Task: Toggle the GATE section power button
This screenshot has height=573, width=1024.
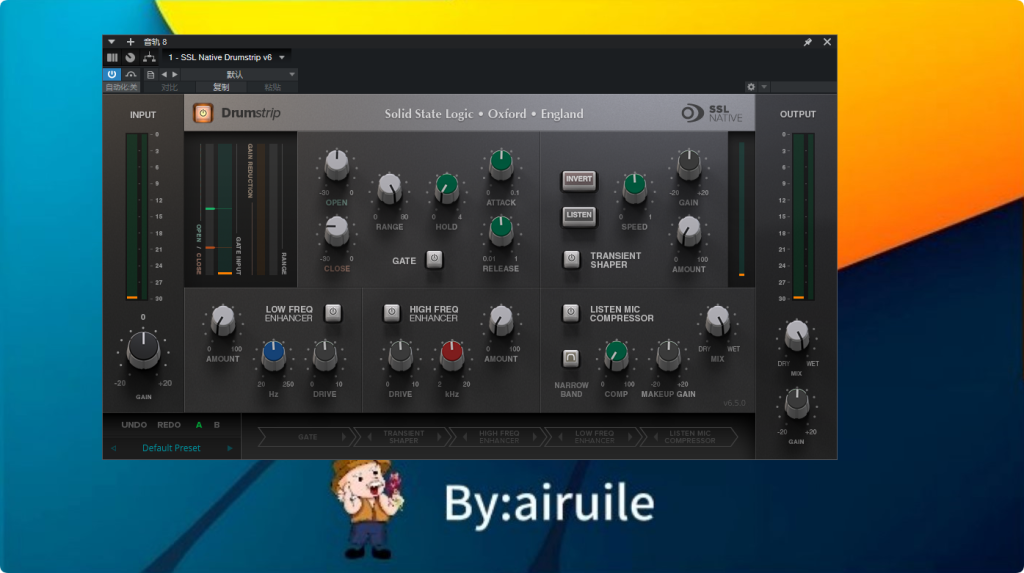Action: point(434,259)
